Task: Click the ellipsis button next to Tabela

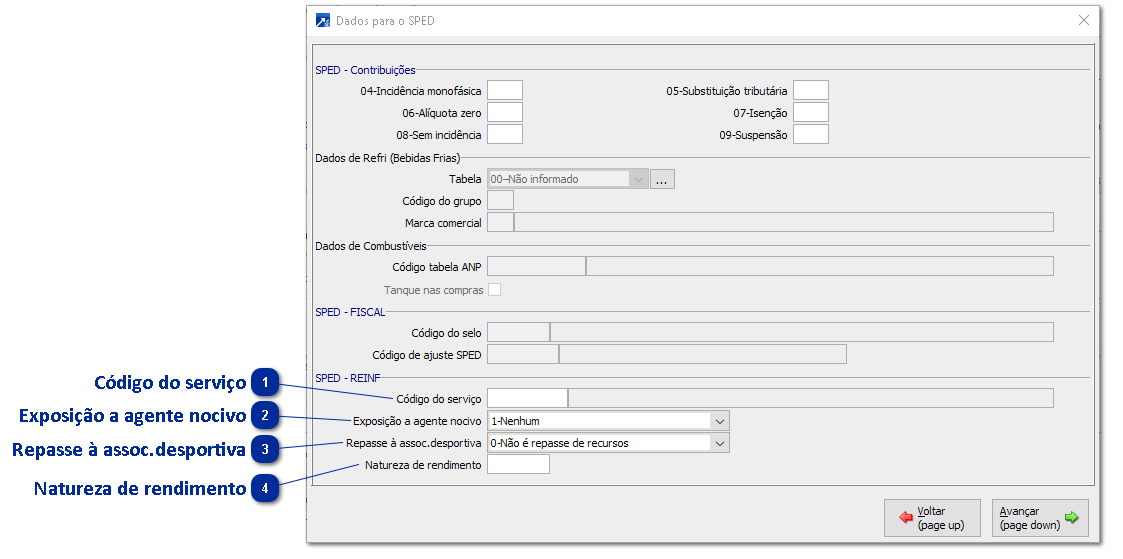Action: point(664,179)
